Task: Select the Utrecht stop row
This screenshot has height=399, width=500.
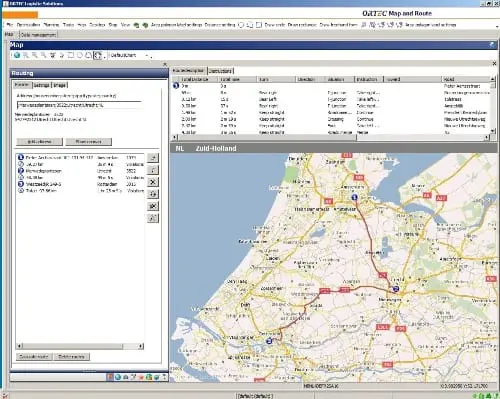Action: [81, 171]
